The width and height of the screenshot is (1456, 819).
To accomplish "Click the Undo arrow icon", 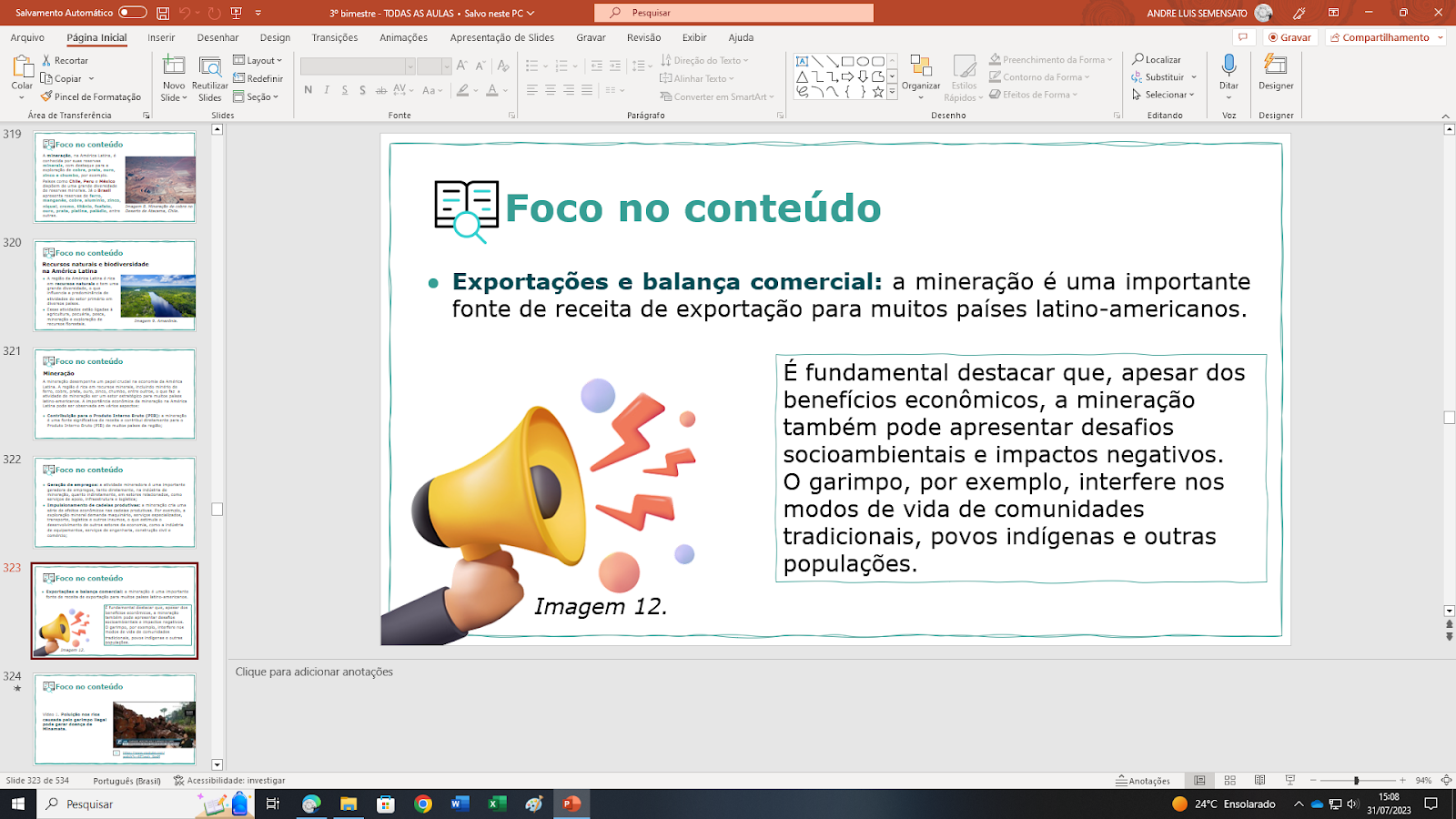I will 186,13.
